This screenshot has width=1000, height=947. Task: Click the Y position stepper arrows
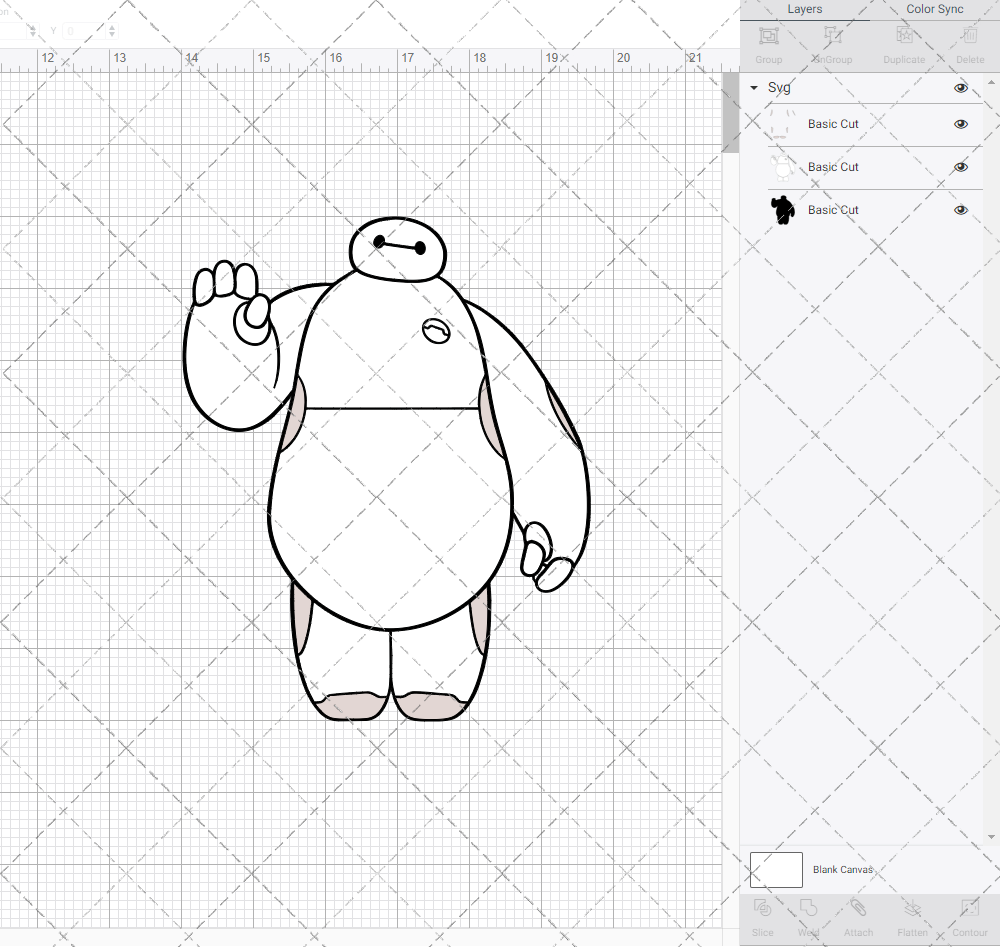pyautogui.click(x=112, y=31)
